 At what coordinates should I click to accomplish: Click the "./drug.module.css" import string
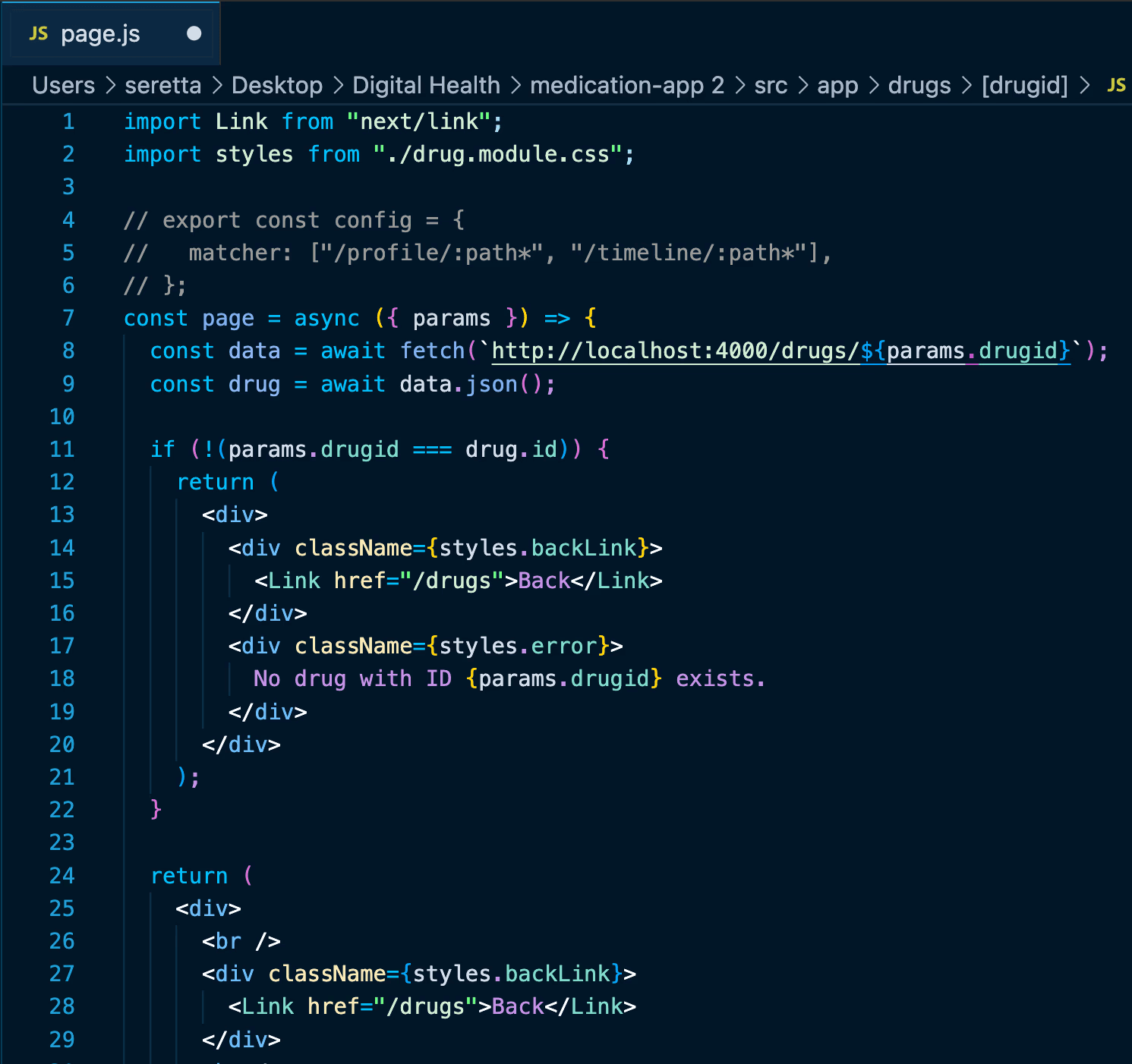(x=497, y=154)
